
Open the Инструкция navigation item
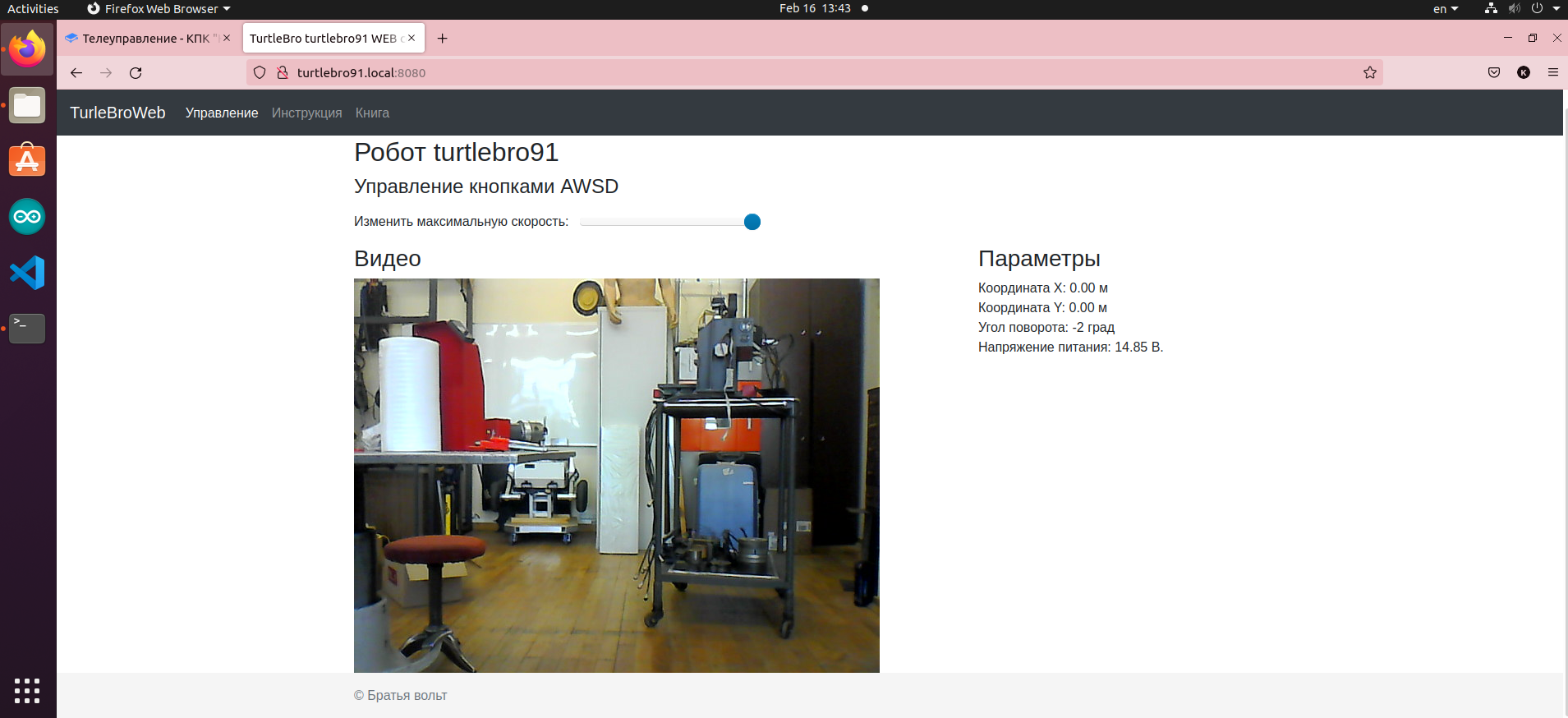(306, 113)
